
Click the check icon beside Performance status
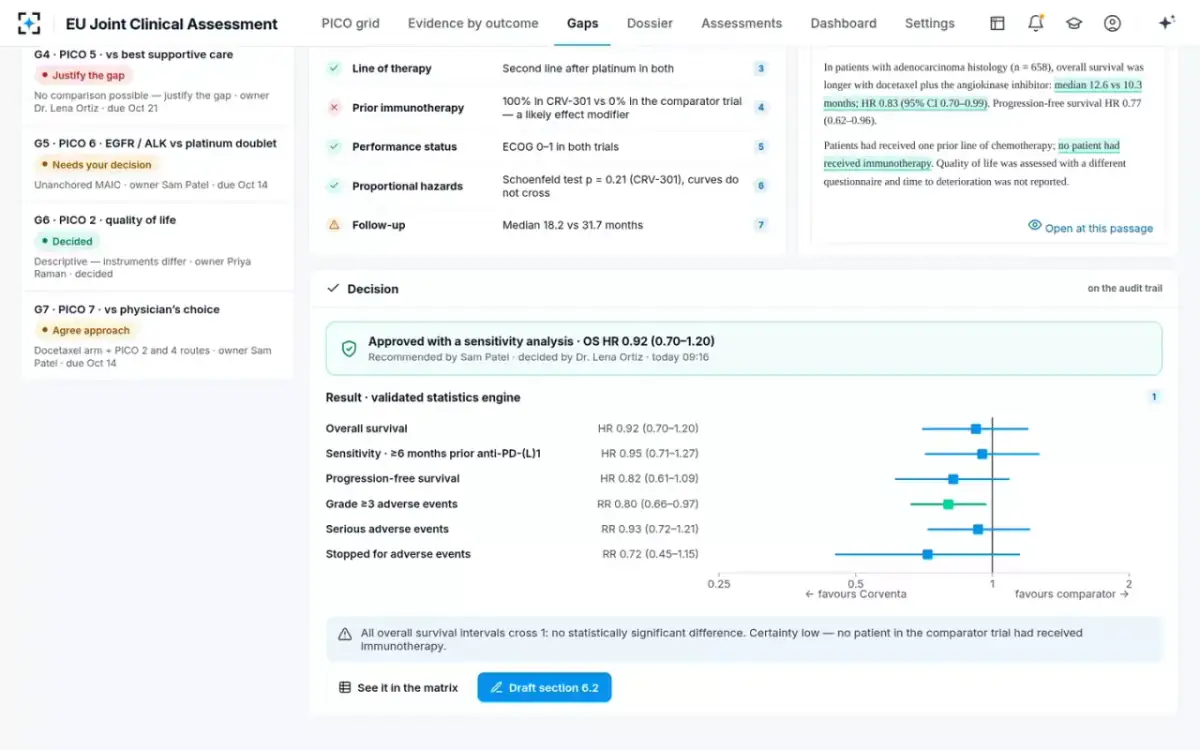click(334, 146)
